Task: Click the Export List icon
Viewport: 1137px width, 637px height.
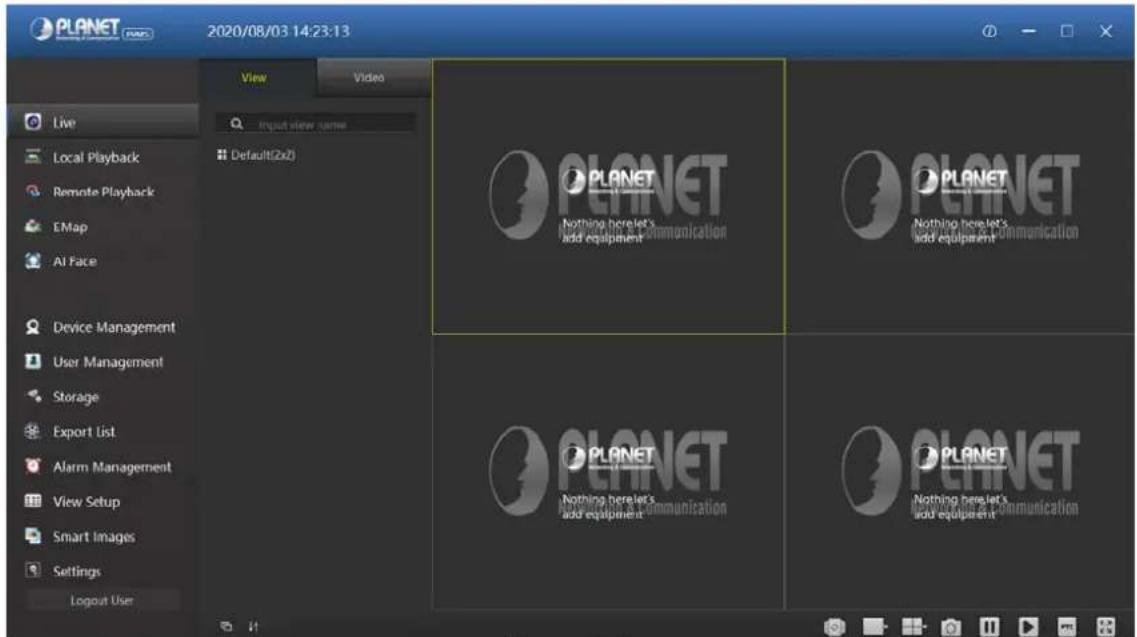Action: 33,431
